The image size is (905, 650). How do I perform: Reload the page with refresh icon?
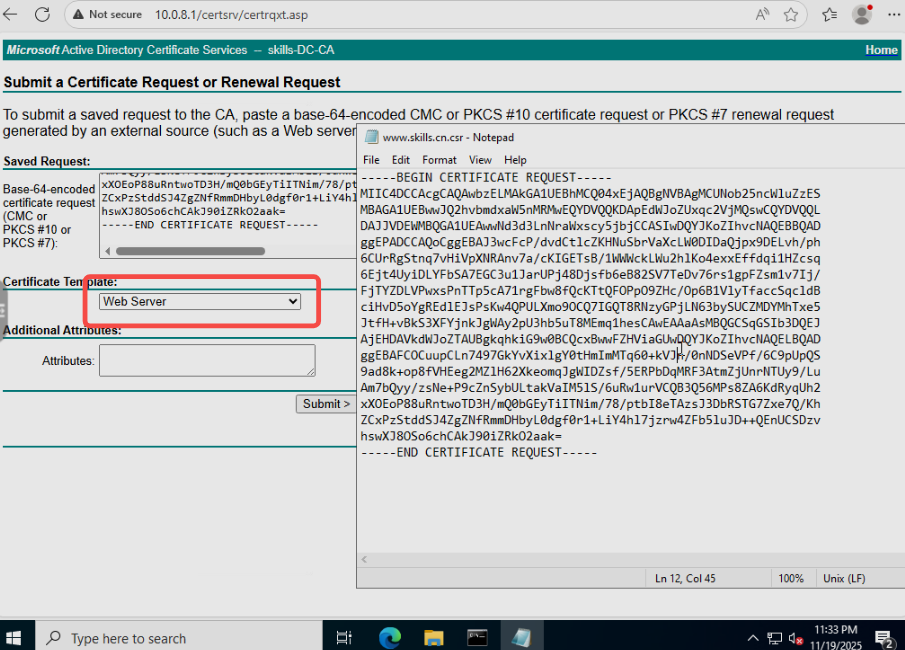(42, 14)
